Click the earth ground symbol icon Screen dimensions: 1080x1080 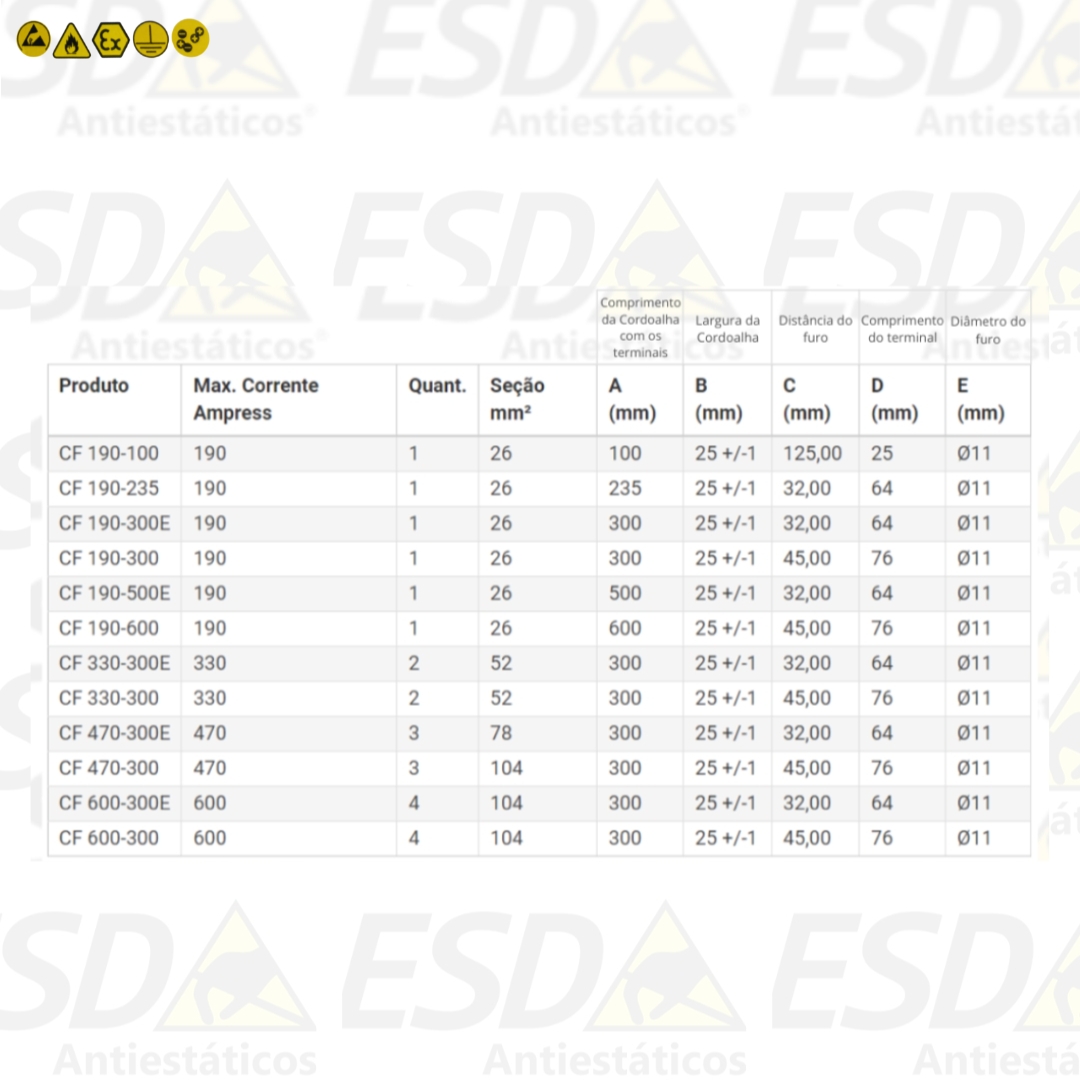[150, 39]
